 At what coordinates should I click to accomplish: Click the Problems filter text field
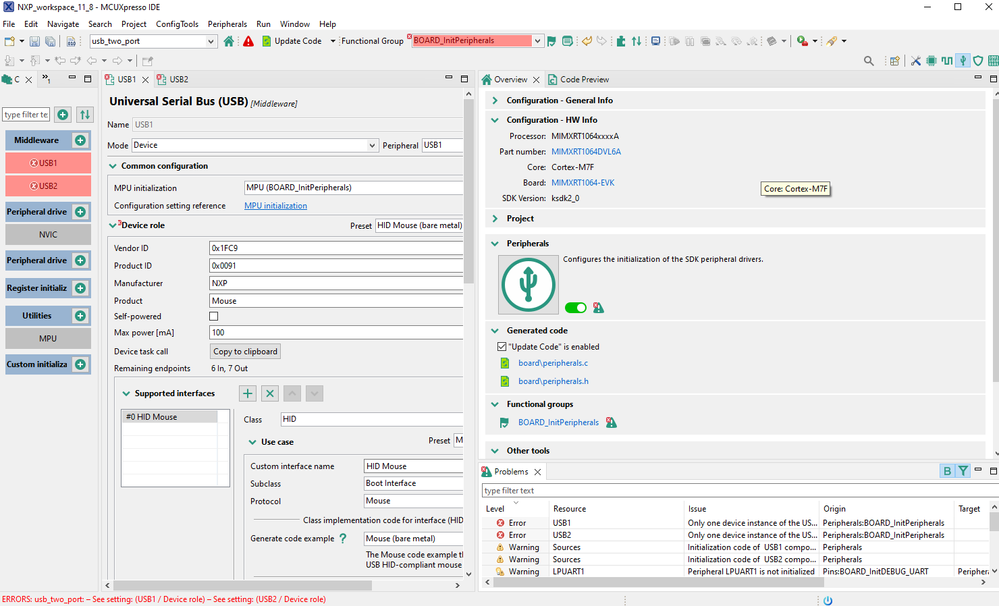[x=739, y=491]
